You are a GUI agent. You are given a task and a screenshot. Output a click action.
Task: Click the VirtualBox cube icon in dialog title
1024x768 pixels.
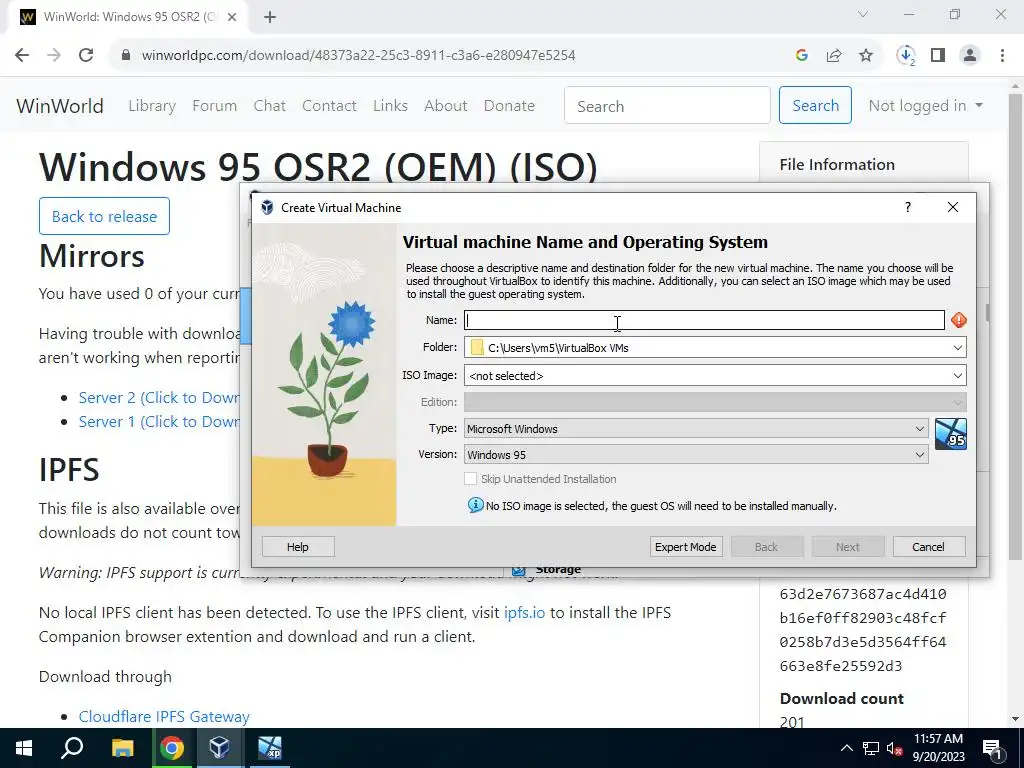click(267, 208)
